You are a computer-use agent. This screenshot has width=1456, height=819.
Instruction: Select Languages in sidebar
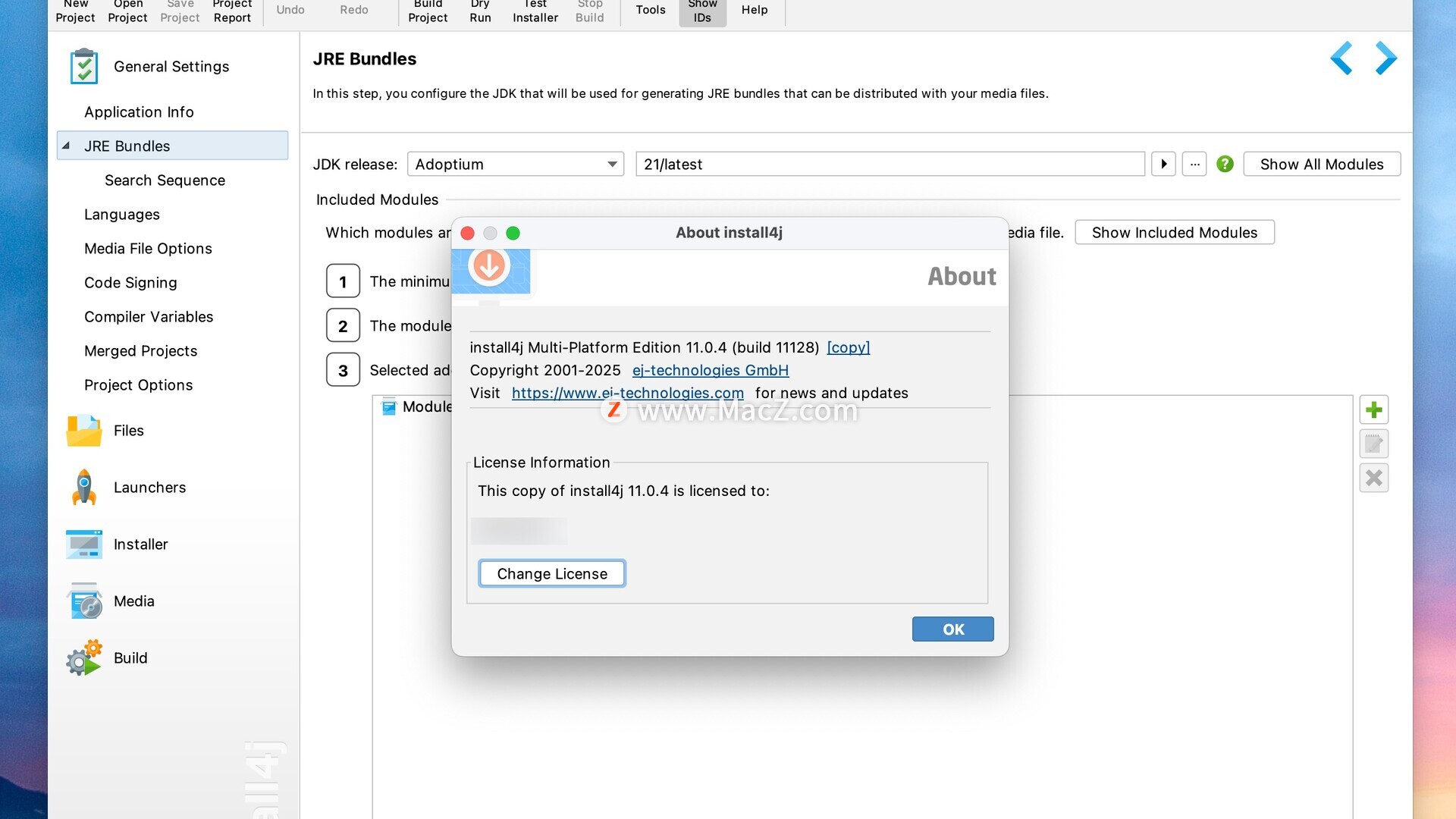pos(122,214)
